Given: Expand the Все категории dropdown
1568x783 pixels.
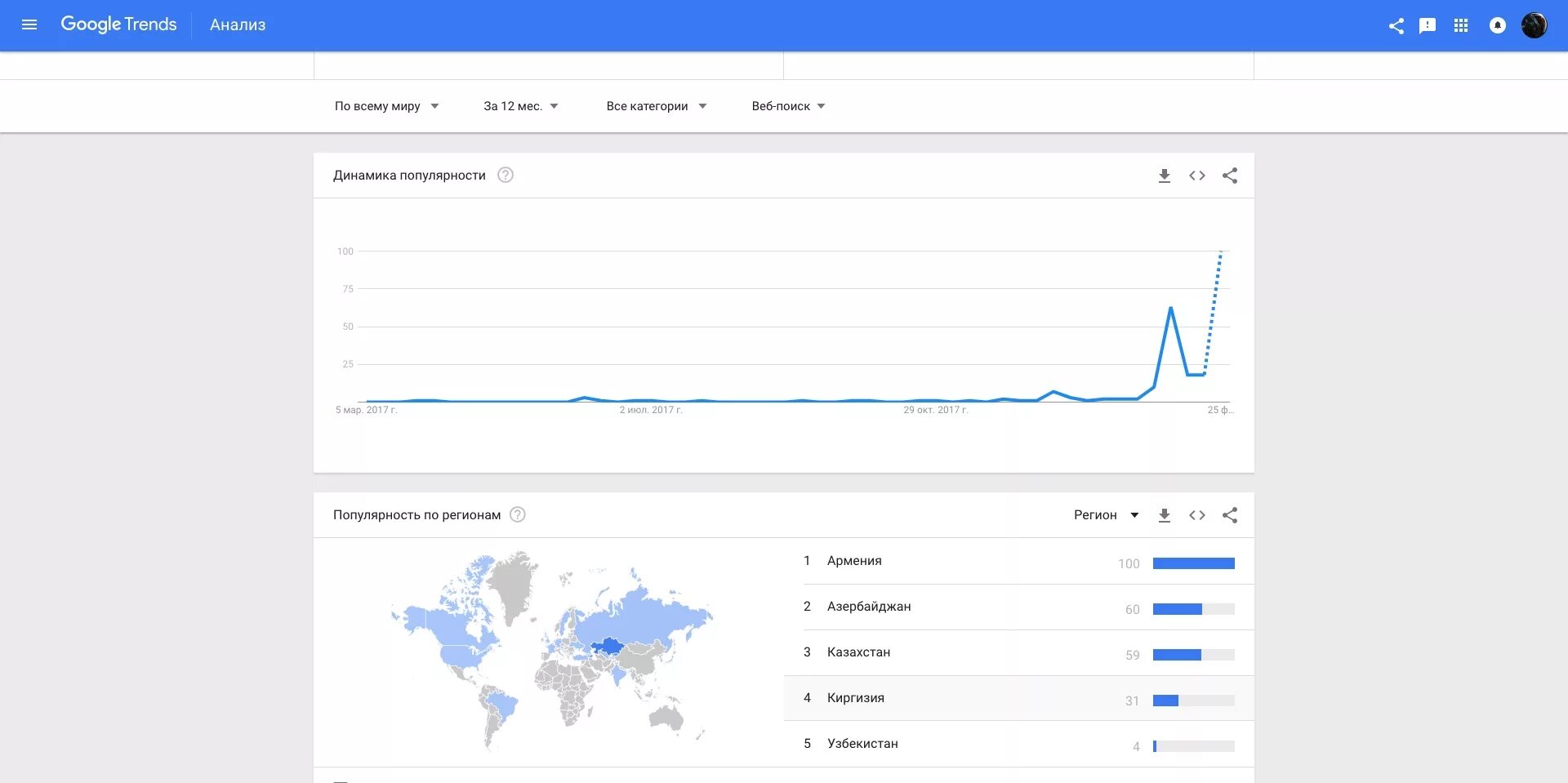Looking at the screenshot, I should tap(657, 106).
